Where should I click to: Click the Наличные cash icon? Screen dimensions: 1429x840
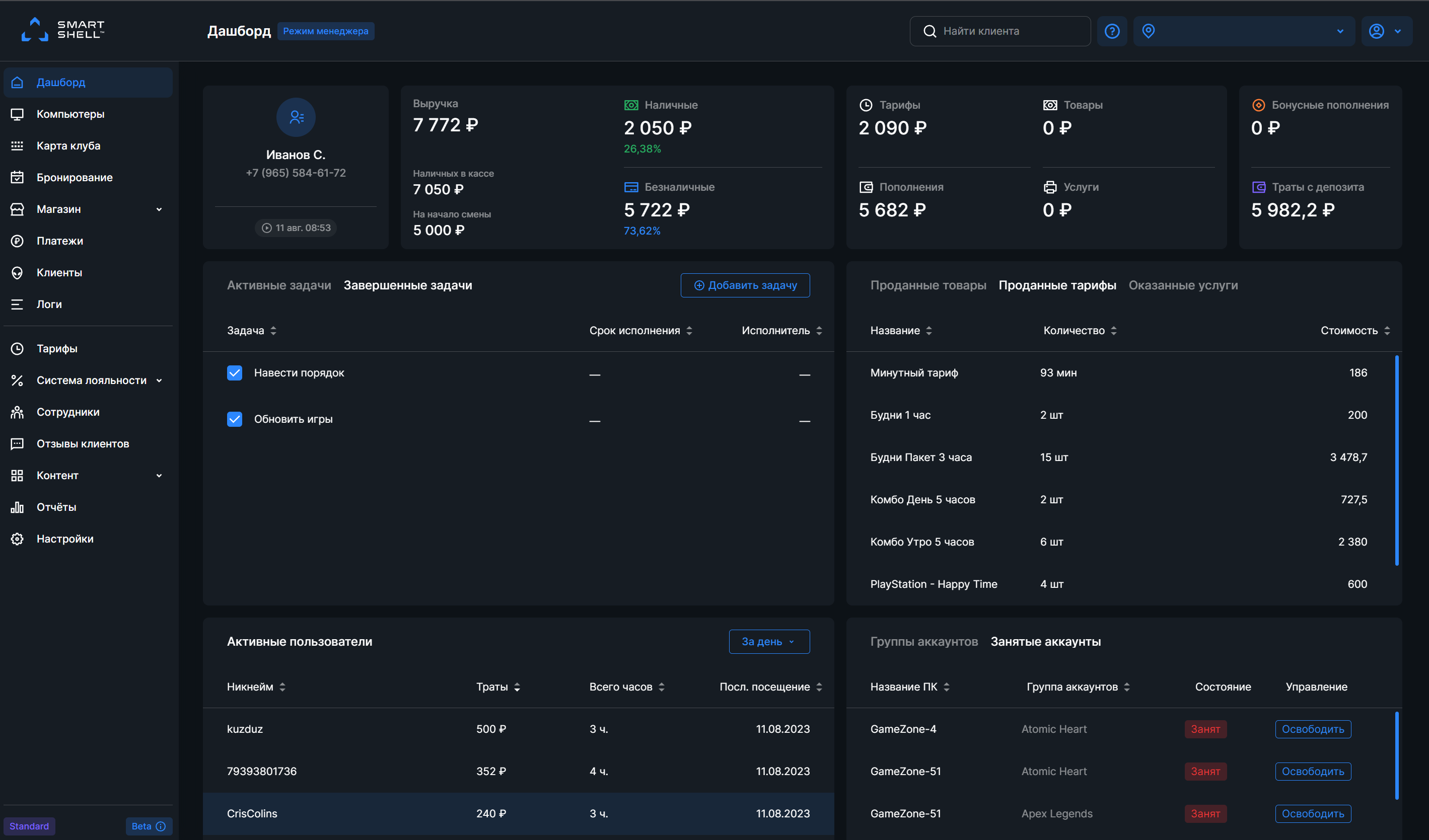coord(630,105)
